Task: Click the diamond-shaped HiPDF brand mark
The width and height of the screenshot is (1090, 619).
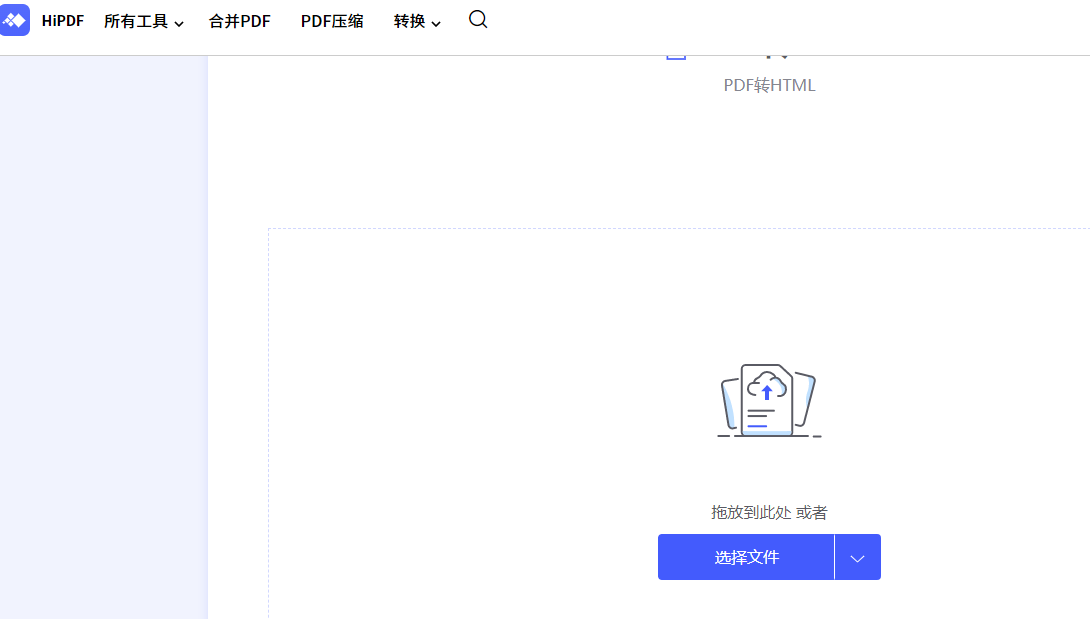Action: tap(16, 20)
